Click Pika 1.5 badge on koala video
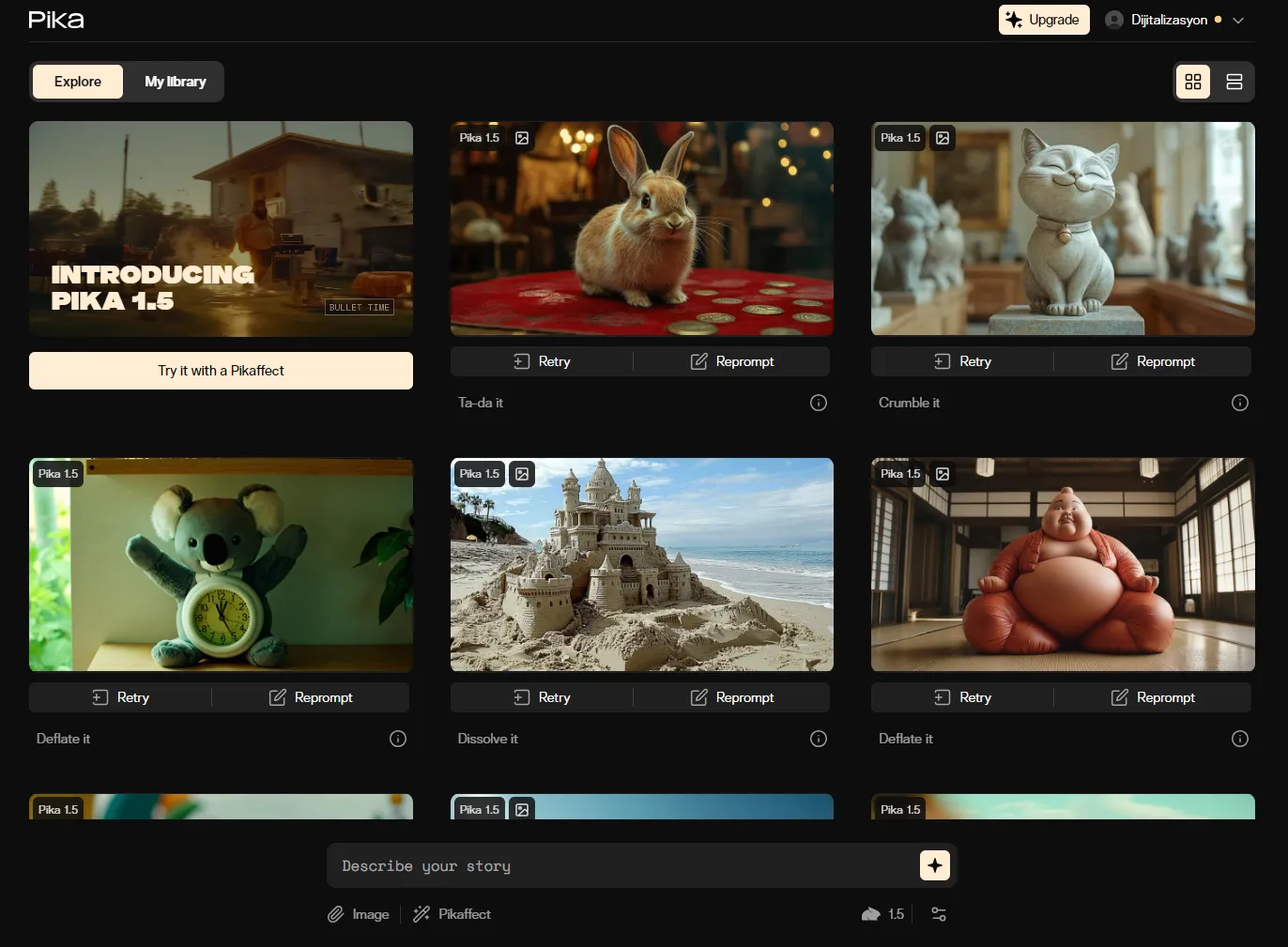This screenshot has height=947, width=1288. (58, 474)
